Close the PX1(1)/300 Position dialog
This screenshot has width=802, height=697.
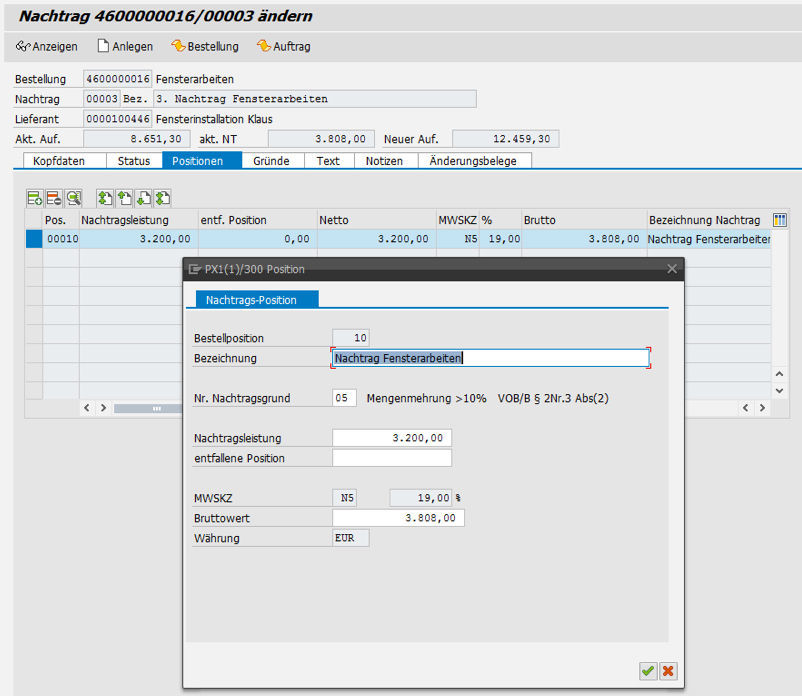click(672, 269)
